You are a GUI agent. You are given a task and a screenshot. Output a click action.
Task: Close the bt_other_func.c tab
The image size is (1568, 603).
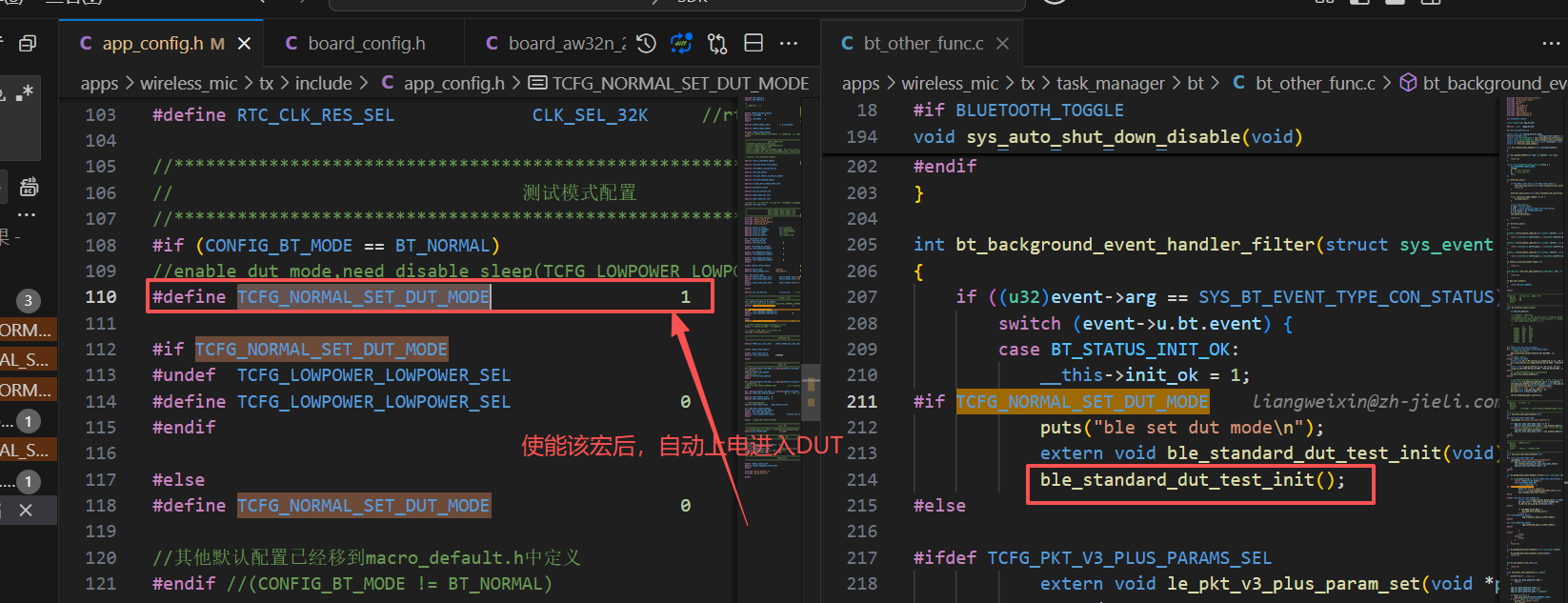(x=1002, y=44)
